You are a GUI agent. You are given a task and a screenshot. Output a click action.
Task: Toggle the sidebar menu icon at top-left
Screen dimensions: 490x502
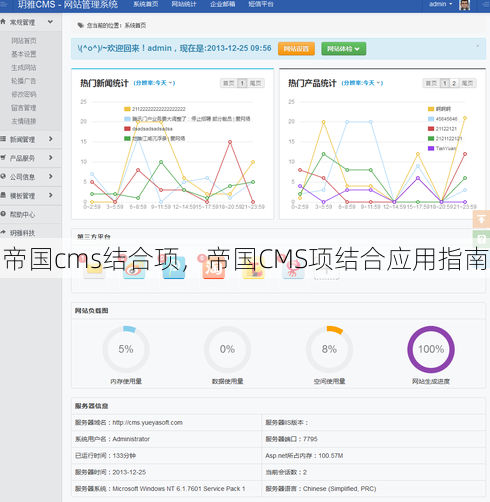pyautogui.click(x=4, y=4)
